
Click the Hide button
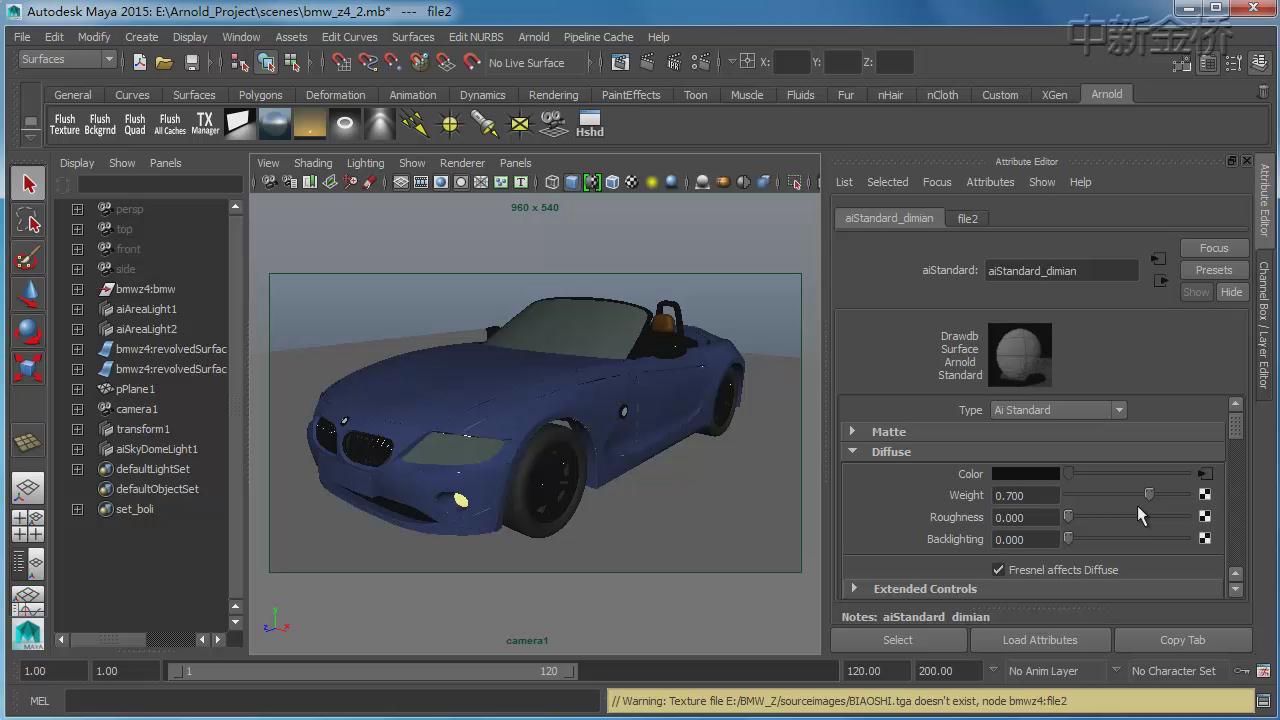pyautogui.click(x=1231, y=292)
